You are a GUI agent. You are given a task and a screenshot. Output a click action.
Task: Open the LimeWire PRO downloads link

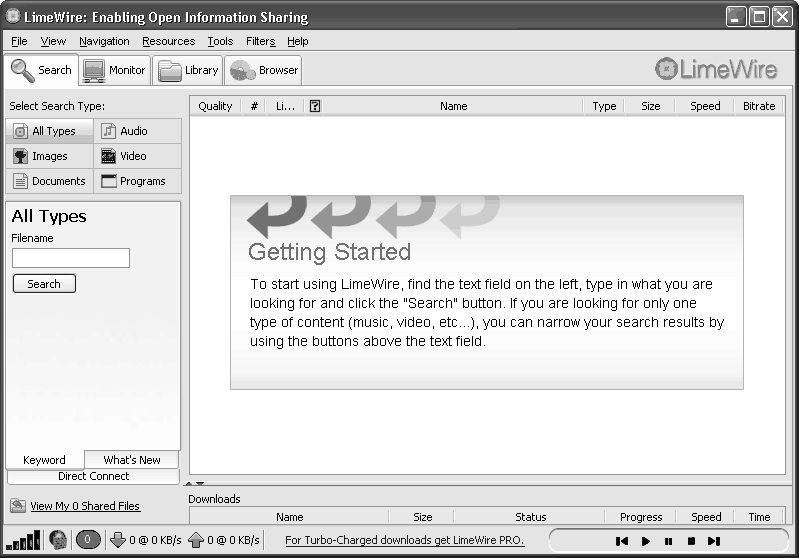(404, 540)
